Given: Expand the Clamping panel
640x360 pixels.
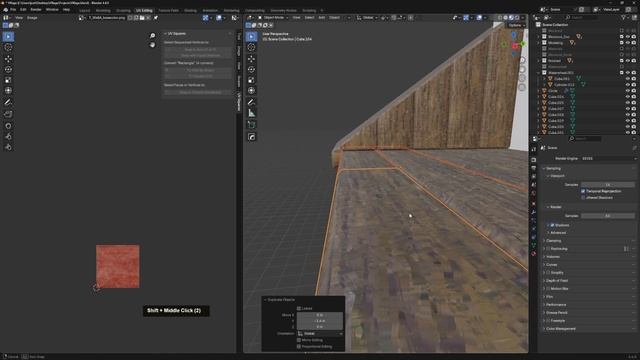Looking at the screenshot, I should point(553,241).
